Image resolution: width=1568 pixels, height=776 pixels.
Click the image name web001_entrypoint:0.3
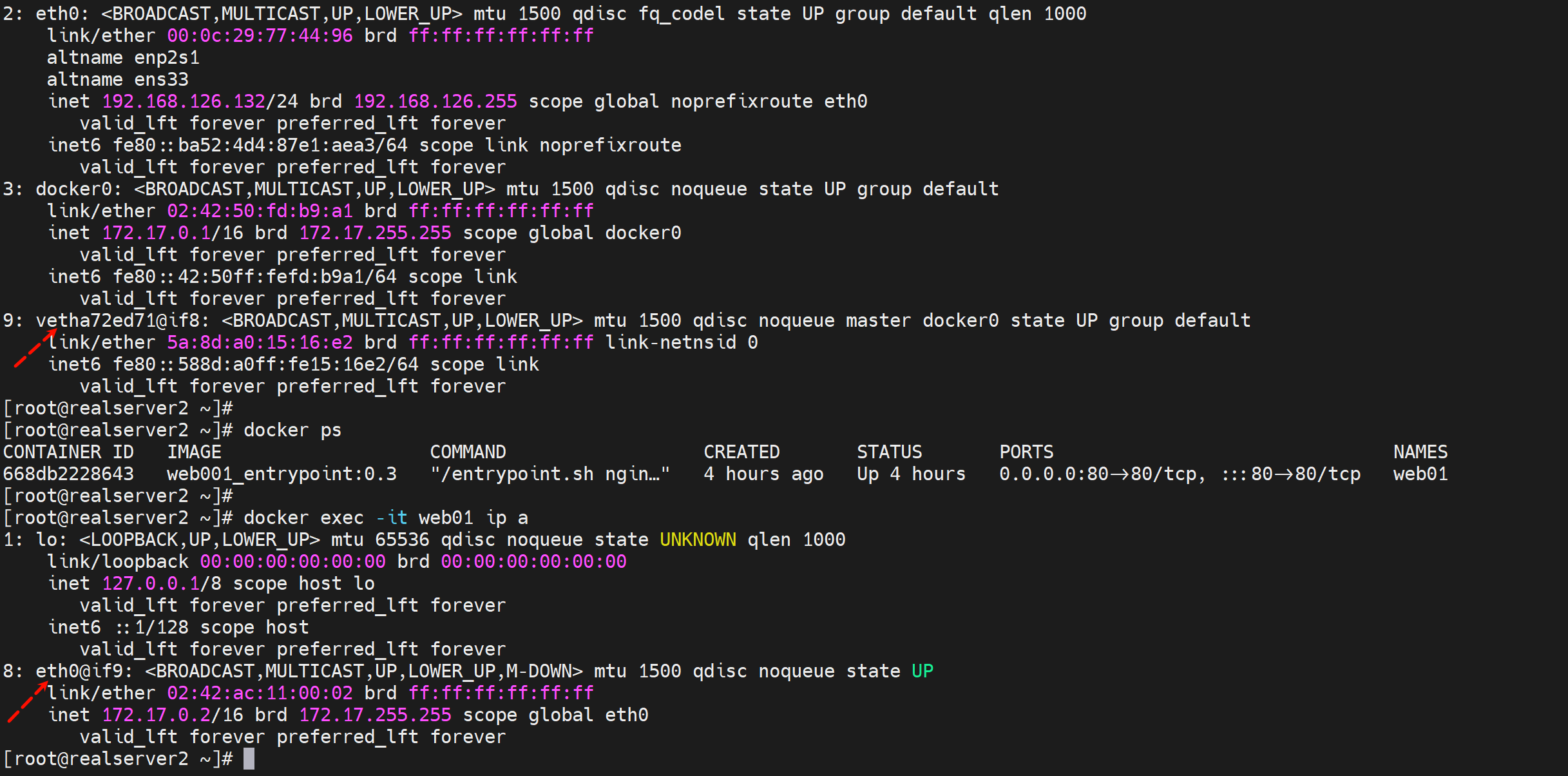click(x=282, y=474)
